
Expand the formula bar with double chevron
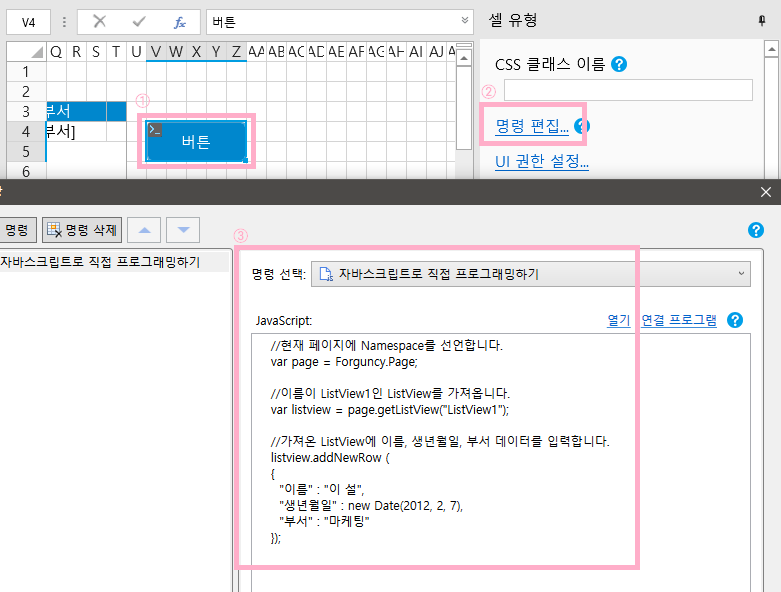pyautogui.click(x=465, y=21)
